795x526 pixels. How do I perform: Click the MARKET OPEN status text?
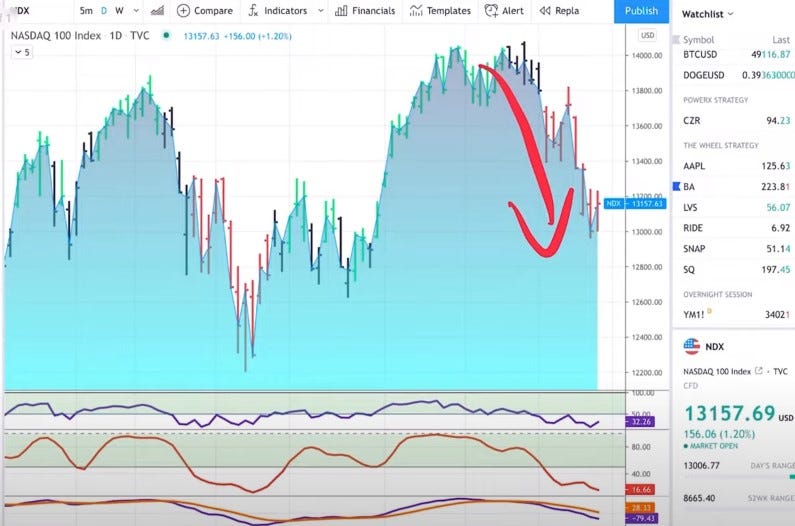pyautogui.click(x=714, y=446)
